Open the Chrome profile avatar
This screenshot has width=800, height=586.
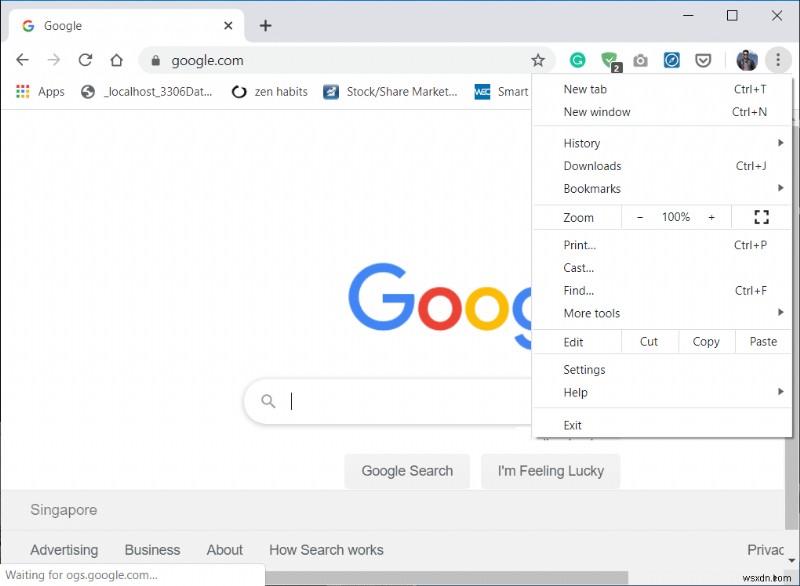pos(747,60)
